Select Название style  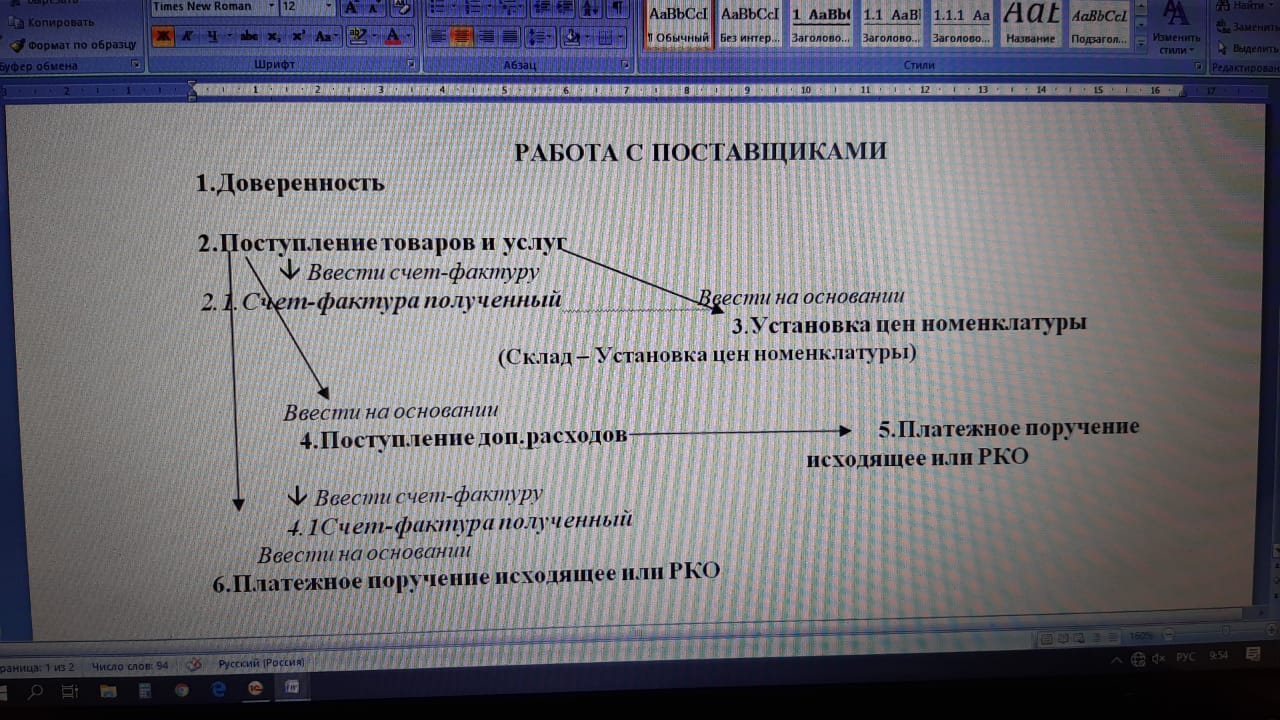1031,26
